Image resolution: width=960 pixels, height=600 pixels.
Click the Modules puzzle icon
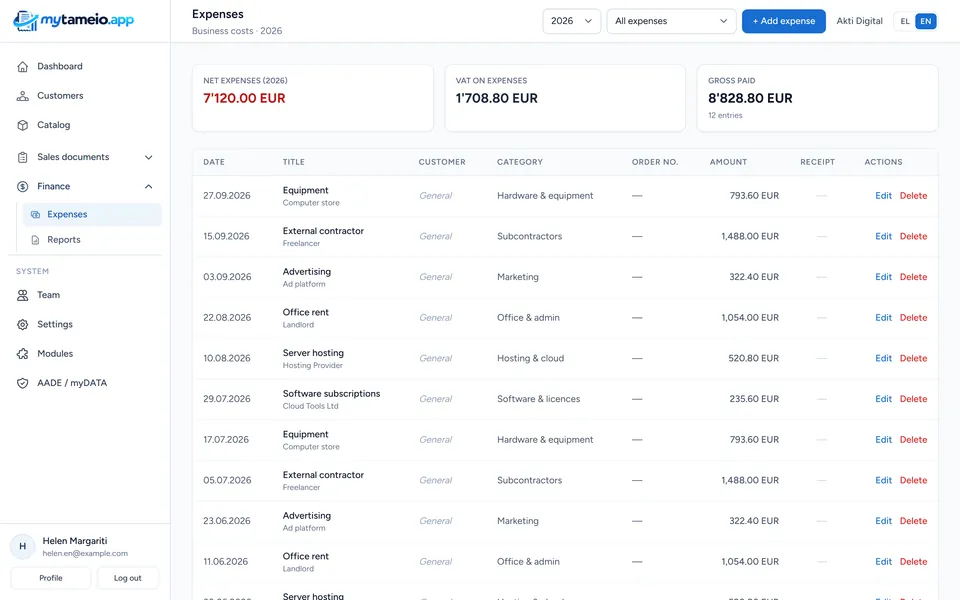pos(23,354)
